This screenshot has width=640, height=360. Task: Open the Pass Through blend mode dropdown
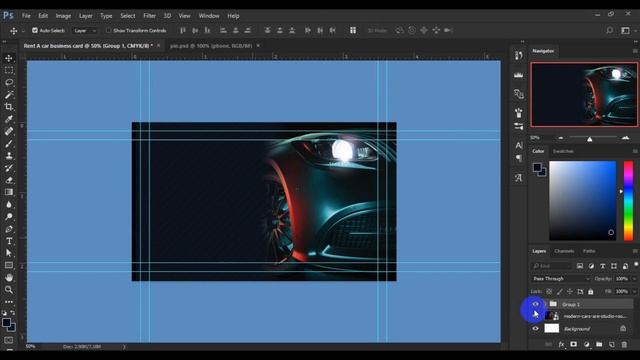click(x=561, y=279)
